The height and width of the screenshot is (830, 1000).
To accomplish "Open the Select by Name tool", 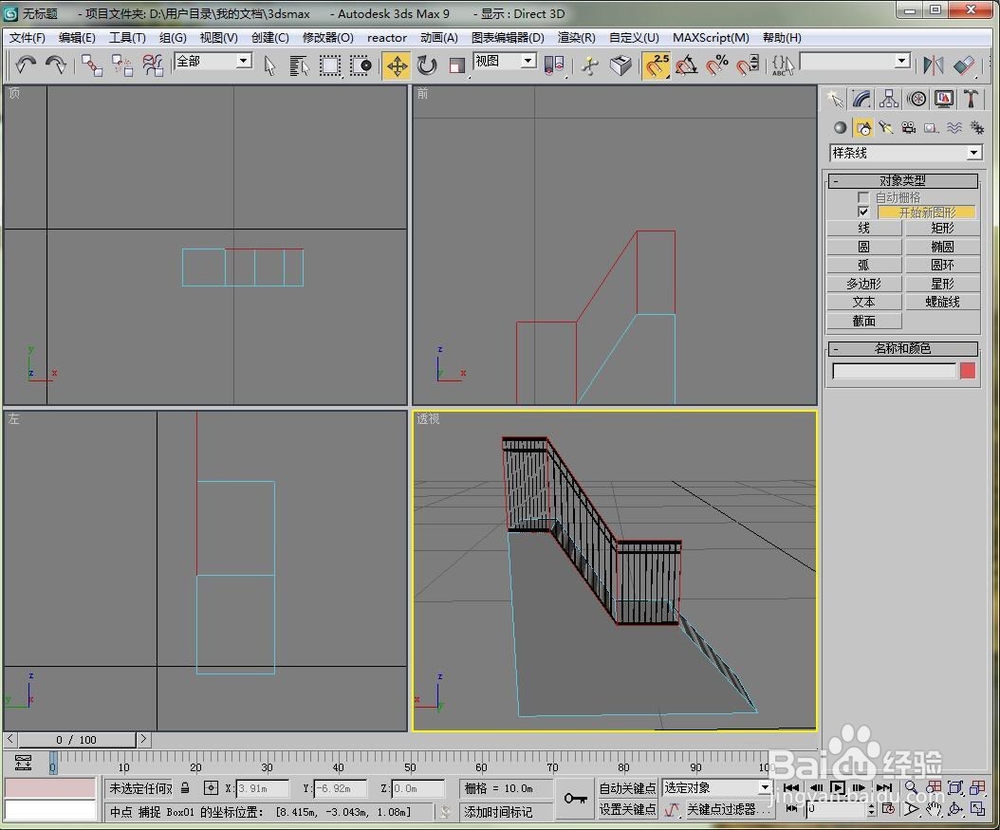I will pyautogui.click(x=299, y=66).
